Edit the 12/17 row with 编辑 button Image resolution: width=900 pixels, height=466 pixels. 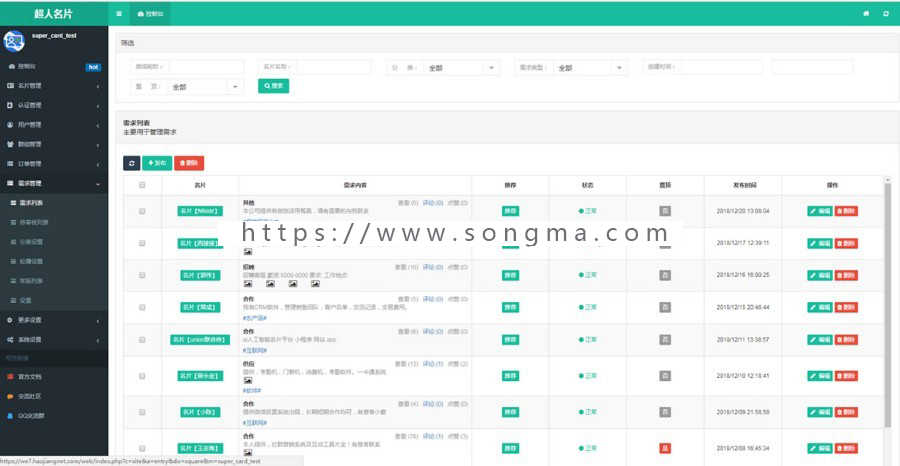[x=820, y=243]
